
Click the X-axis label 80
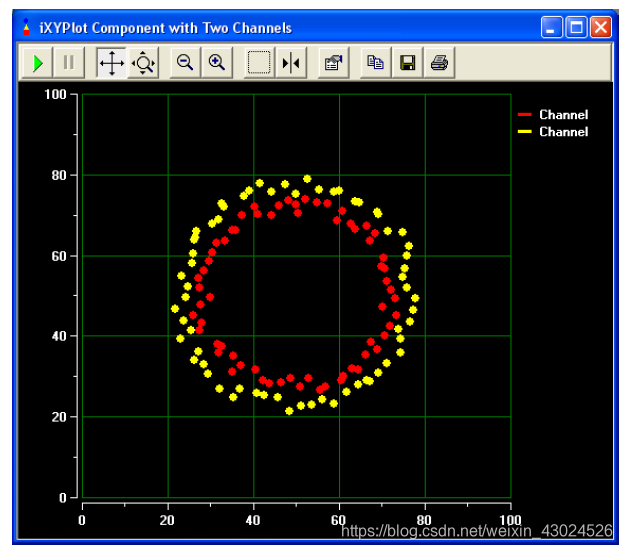[424, 520]
